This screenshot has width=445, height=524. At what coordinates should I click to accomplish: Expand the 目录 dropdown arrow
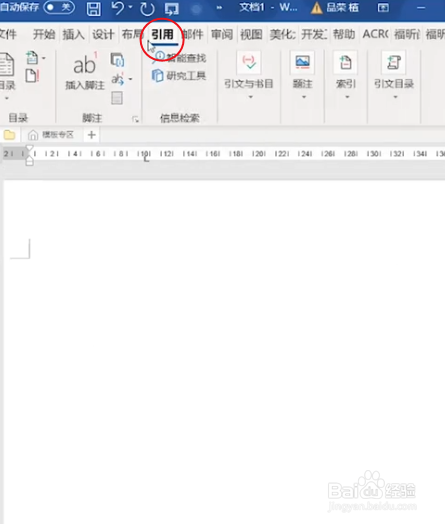6,99
